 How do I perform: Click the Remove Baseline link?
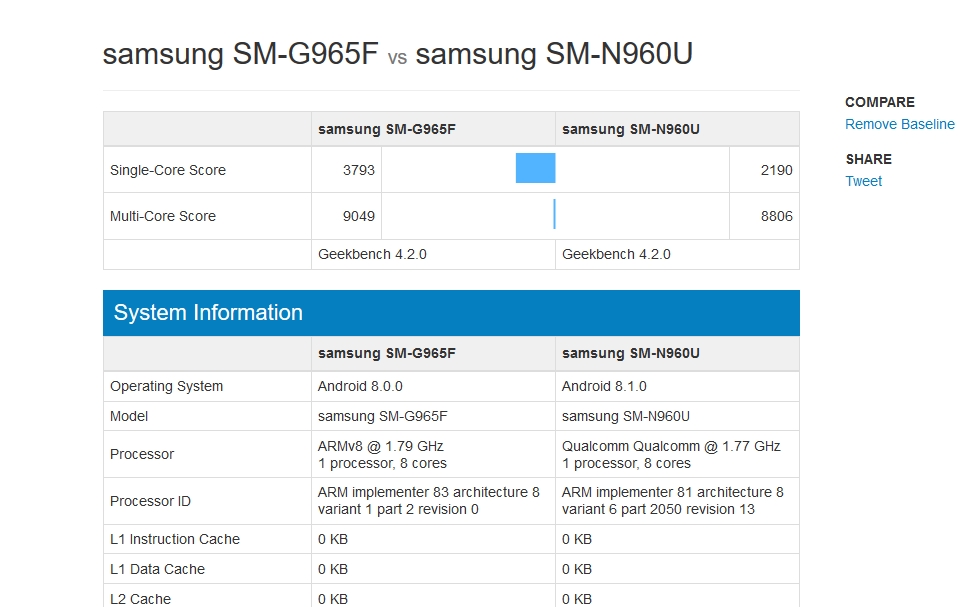point(900,124)
